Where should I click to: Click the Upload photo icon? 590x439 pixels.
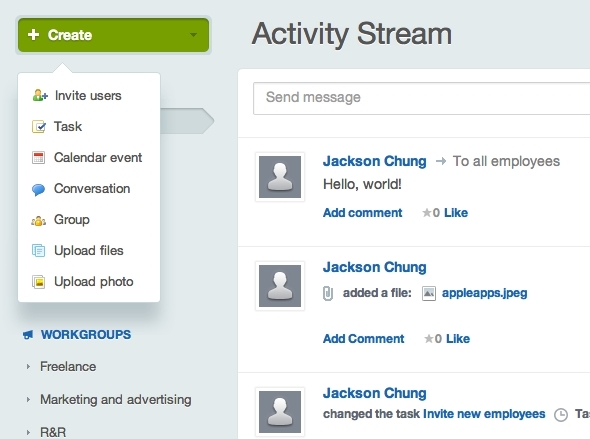point(38,282)
